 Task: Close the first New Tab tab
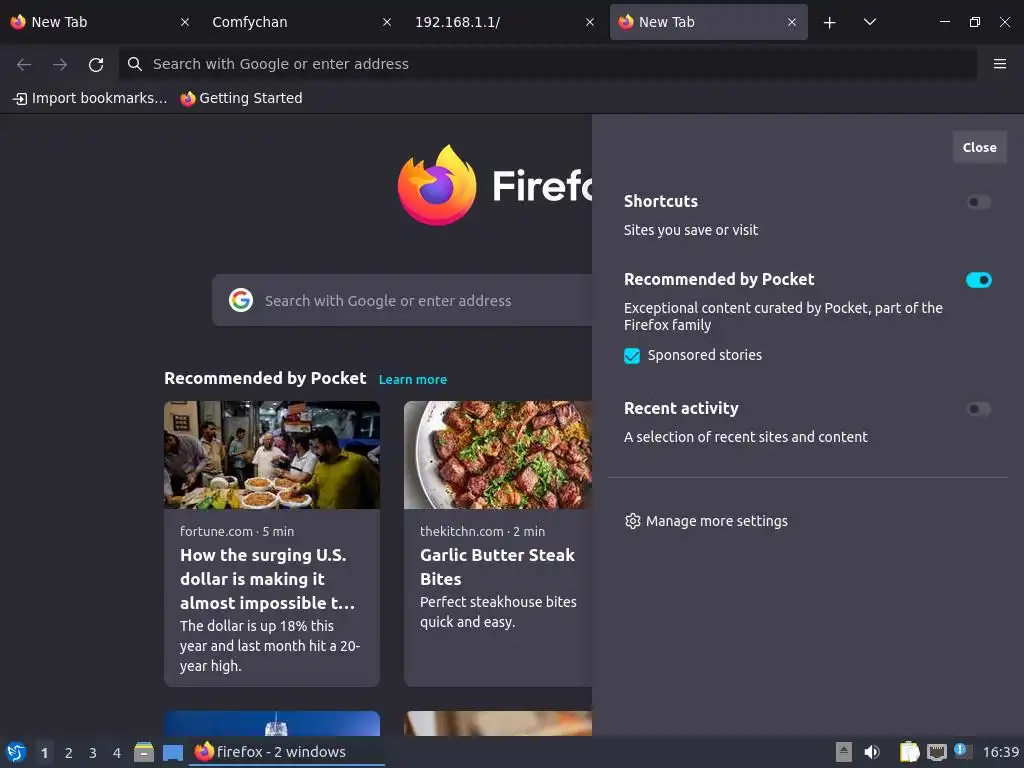tap(185, 22)
